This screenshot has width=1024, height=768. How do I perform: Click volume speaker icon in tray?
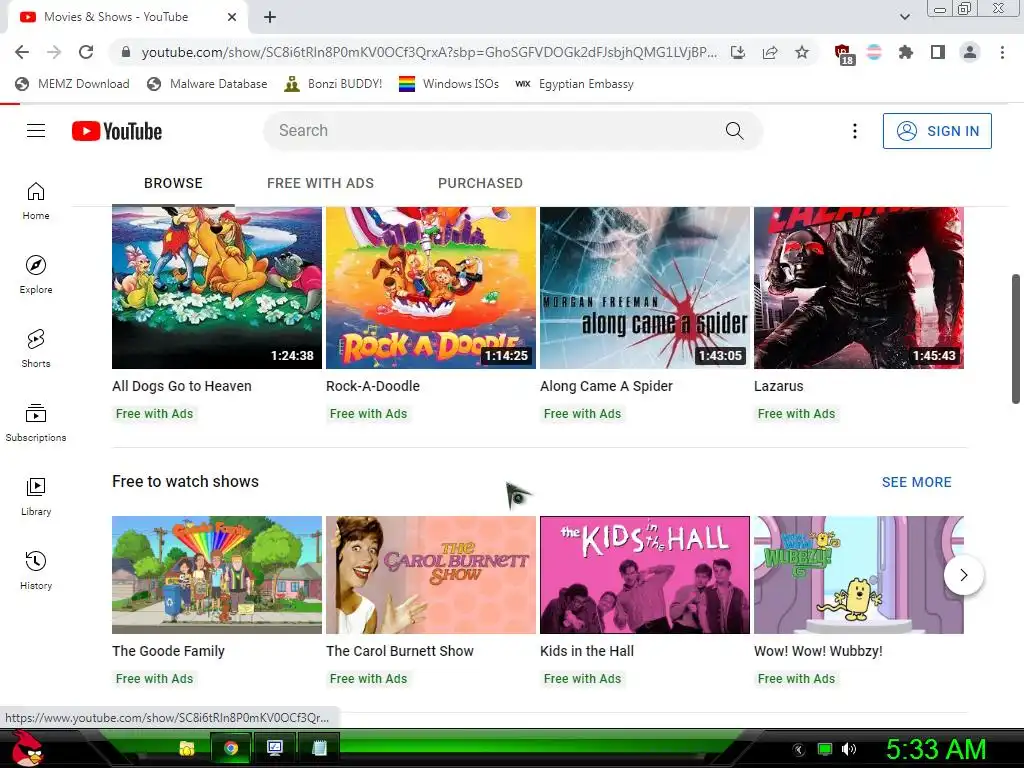click(848, 749)
